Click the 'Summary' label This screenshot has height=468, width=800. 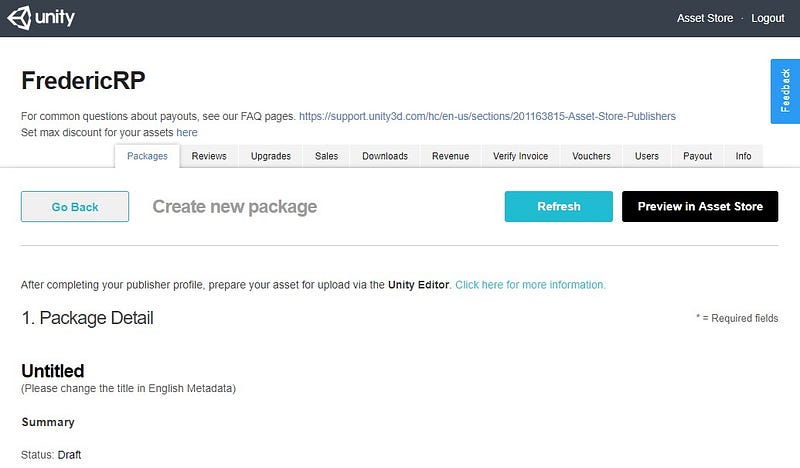coord(48,422)
